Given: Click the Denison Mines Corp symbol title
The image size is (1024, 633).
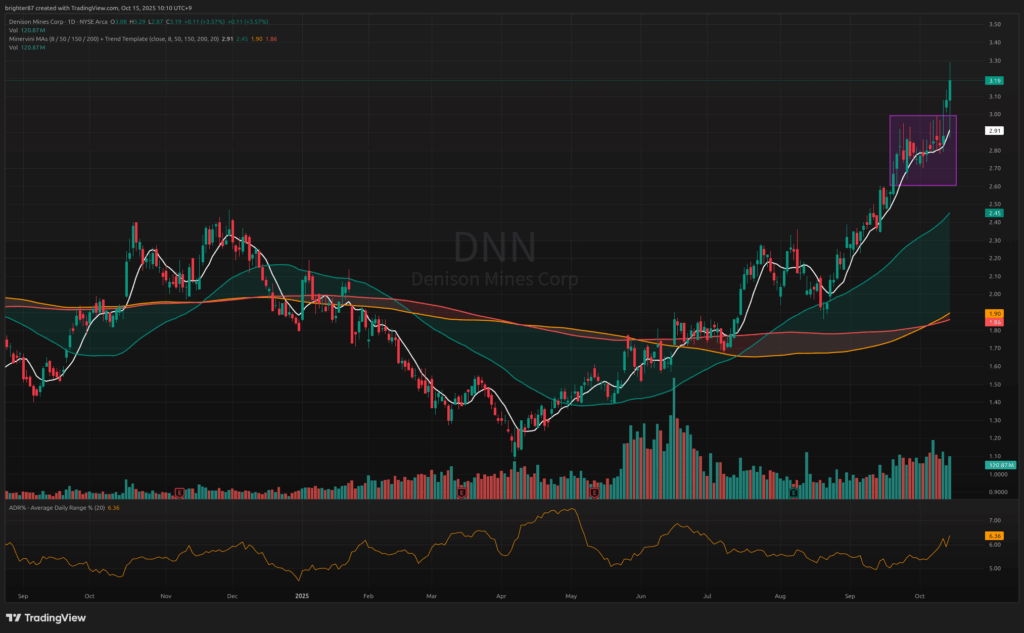Looking at the screenshot, I should tap(40, 22).
